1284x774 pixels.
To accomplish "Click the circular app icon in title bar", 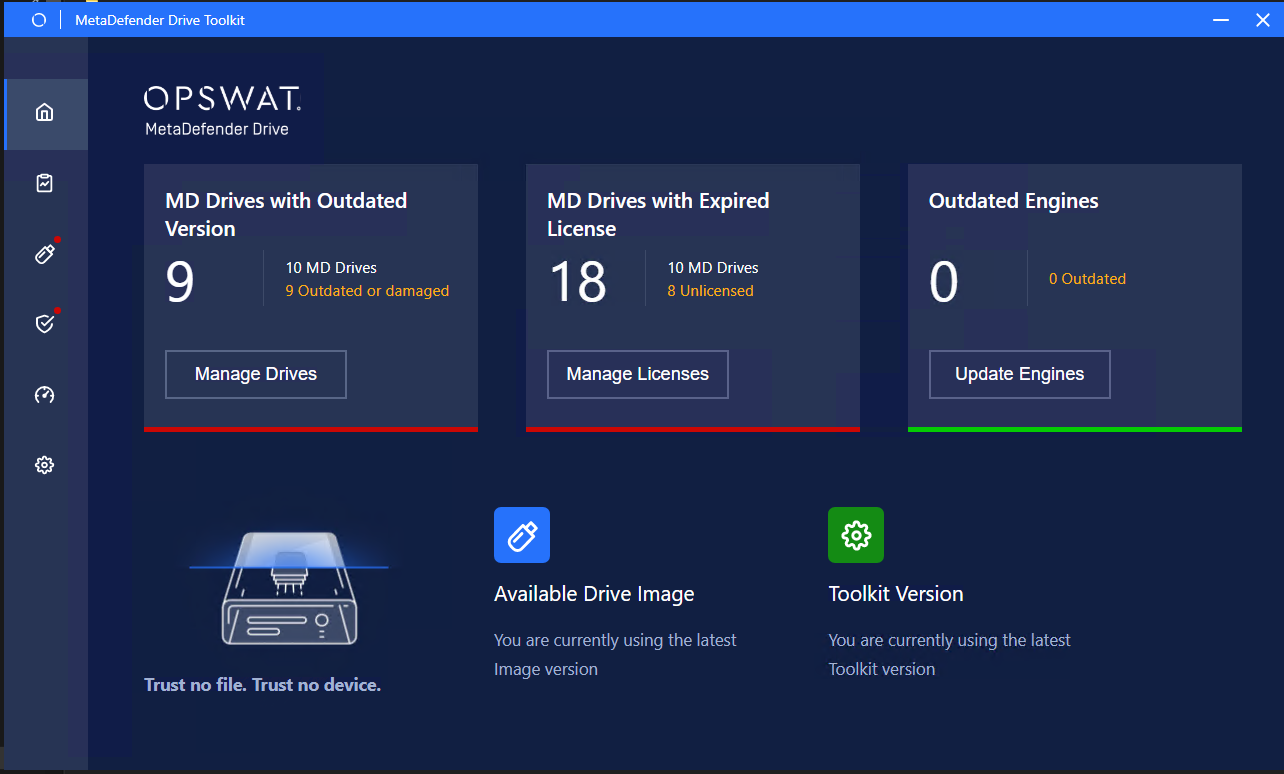I will pos(39,20).
